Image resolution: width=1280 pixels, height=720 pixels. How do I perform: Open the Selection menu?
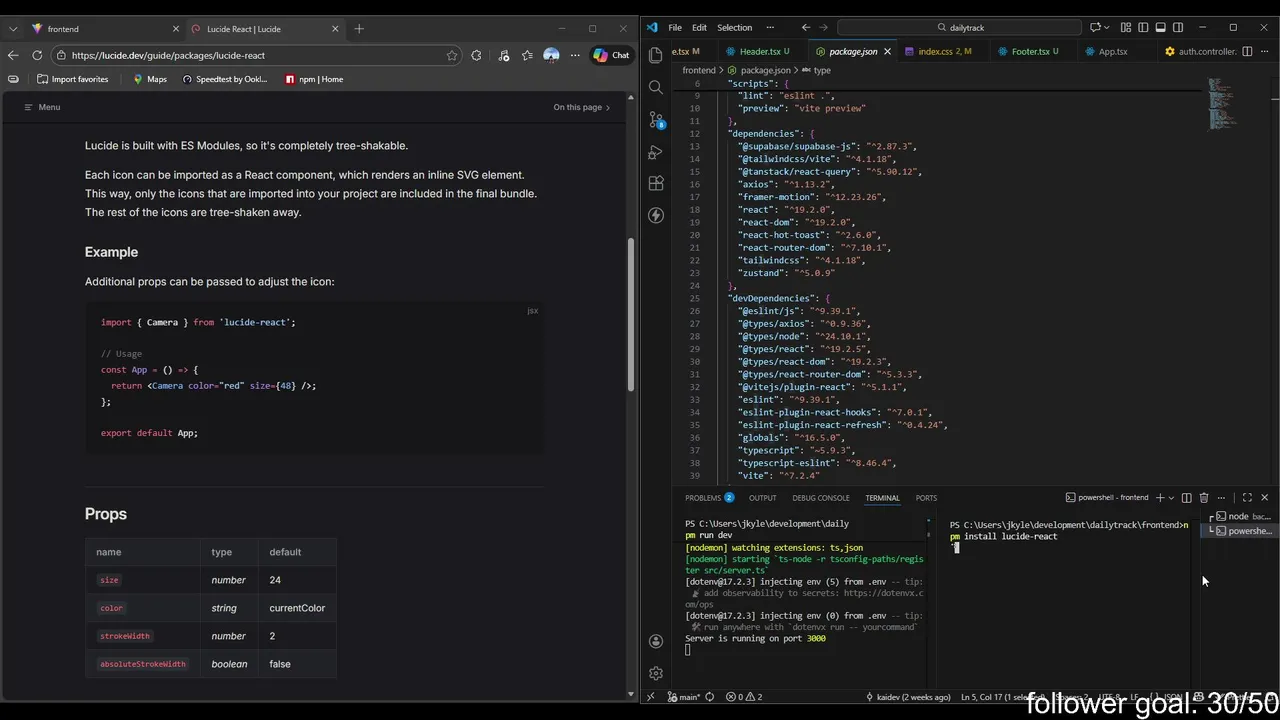tap(734, 27)
